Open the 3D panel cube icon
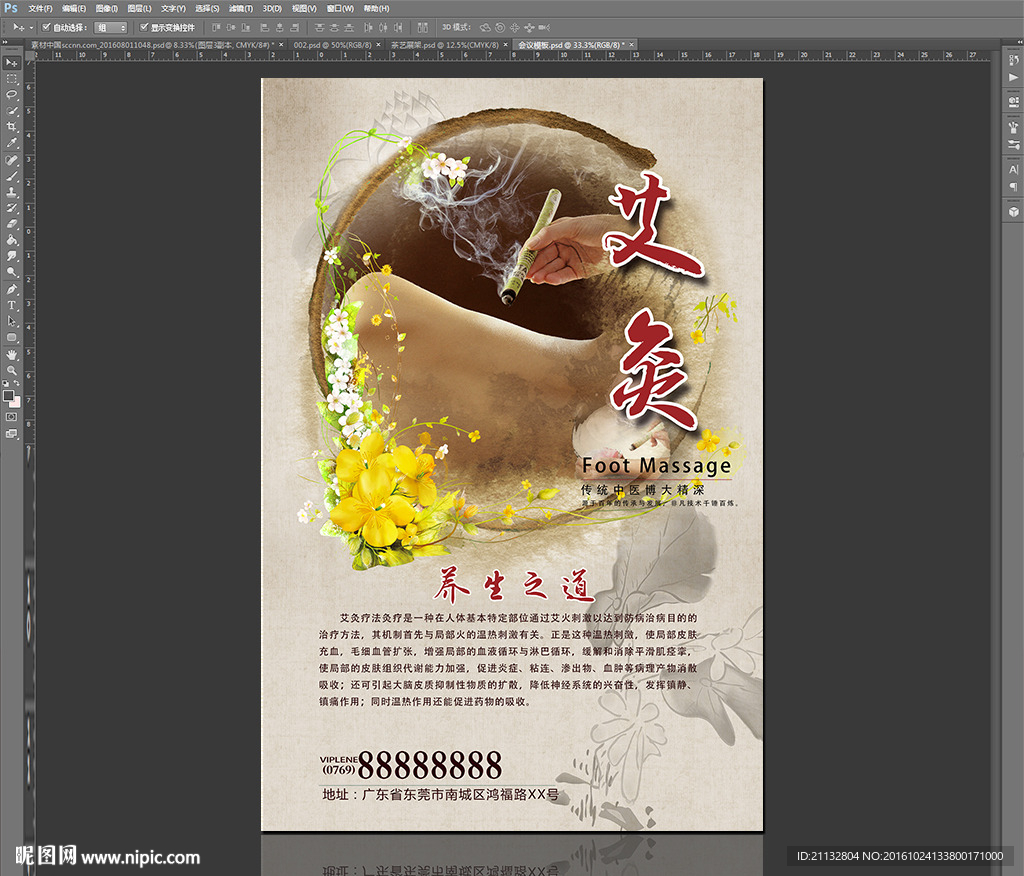 point(1012,211)
